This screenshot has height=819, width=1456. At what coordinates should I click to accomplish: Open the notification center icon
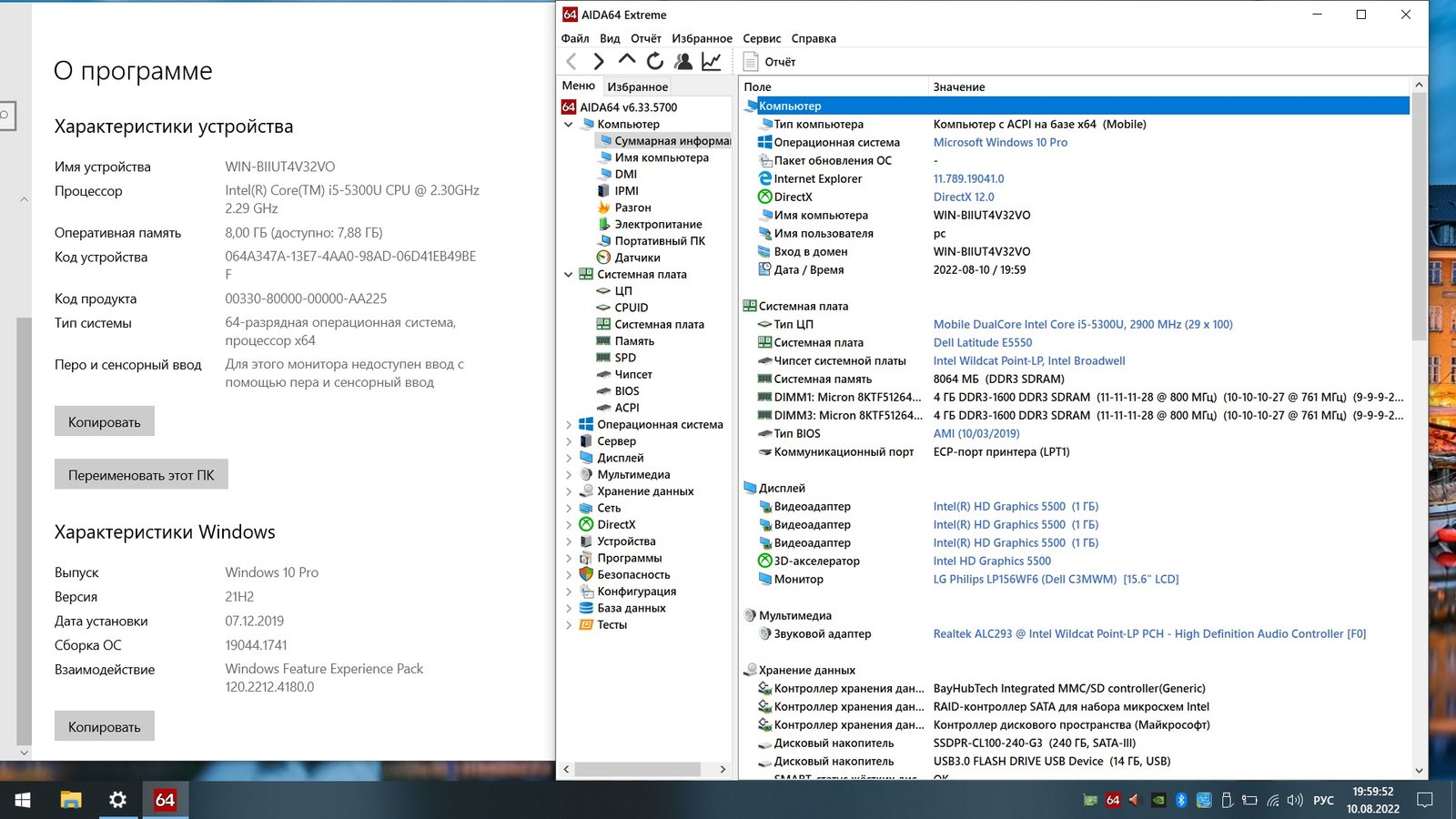point(1425,800)
